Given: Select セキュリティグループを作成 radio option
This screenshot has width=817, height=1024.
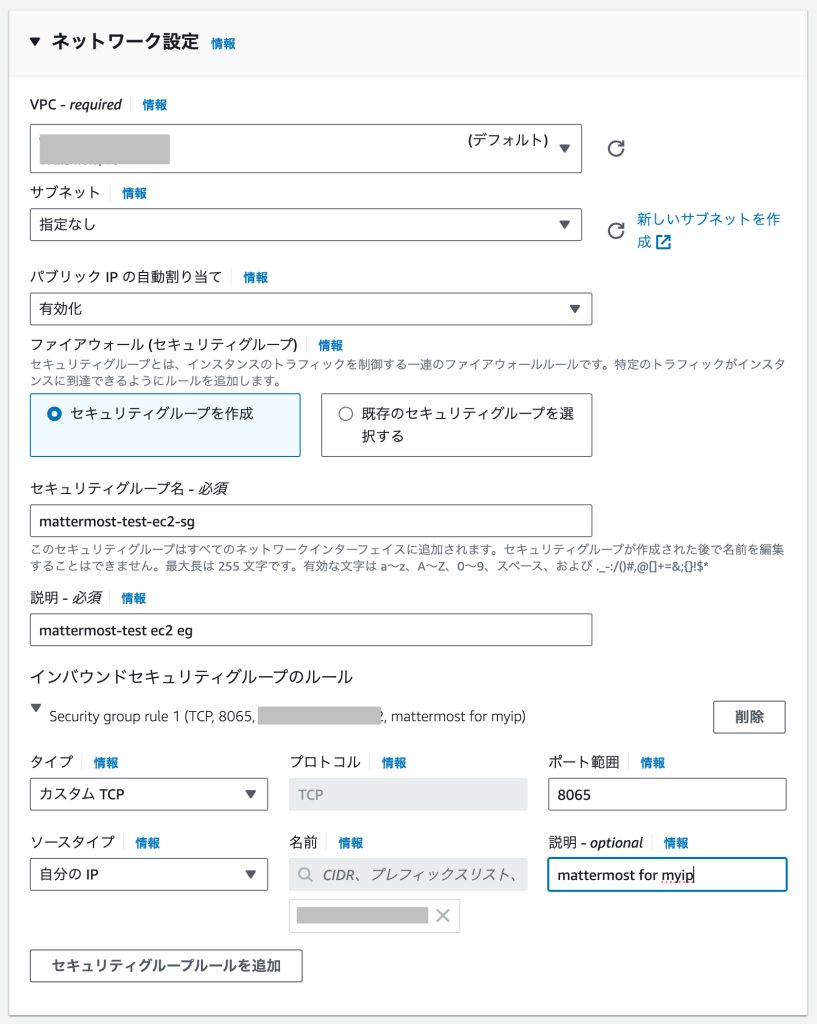Looking at the screenshot, I should click(x=55, y=414).
